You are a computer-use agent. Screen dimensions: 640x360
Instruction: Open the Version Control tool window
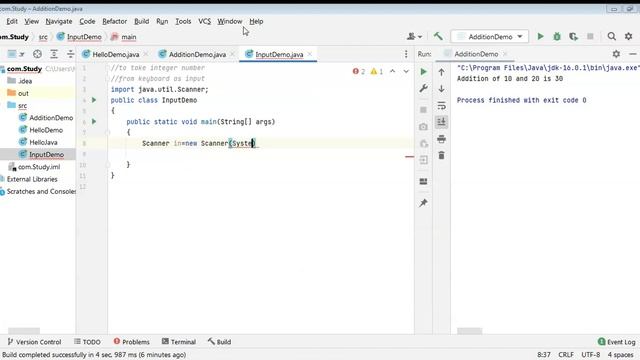pyautogui.click(x=34, y=342)
